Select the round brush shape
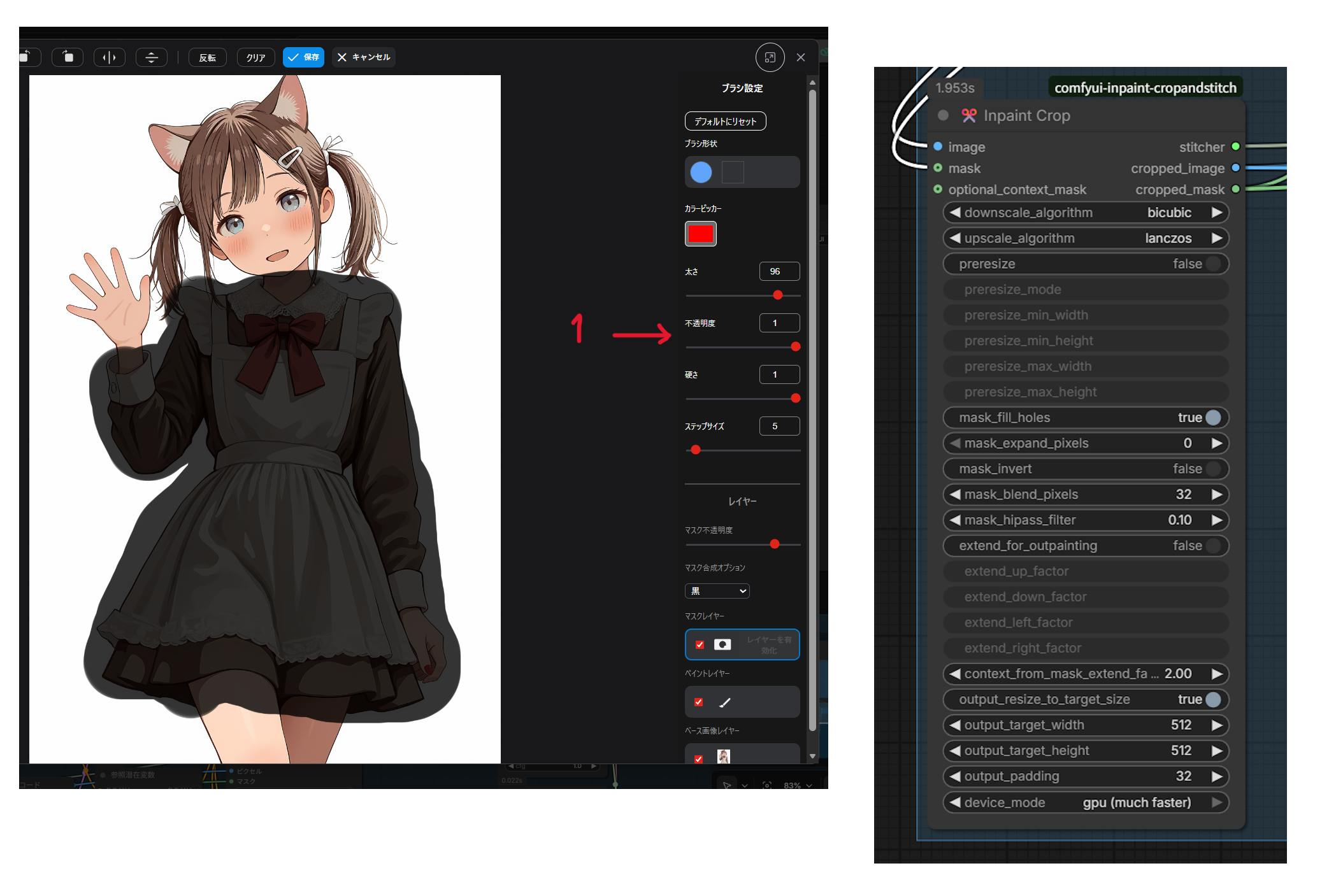Viewport: 1329px width, 896px height. click(x=701, y=172)
